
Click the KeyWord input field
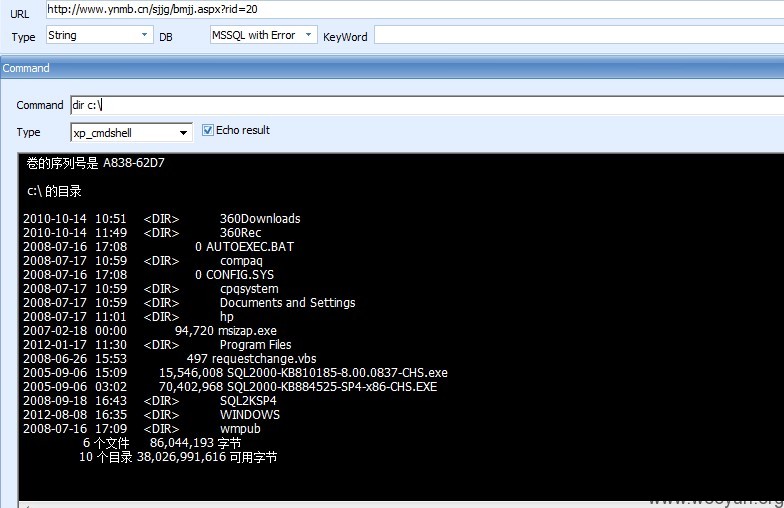[579, 36]
